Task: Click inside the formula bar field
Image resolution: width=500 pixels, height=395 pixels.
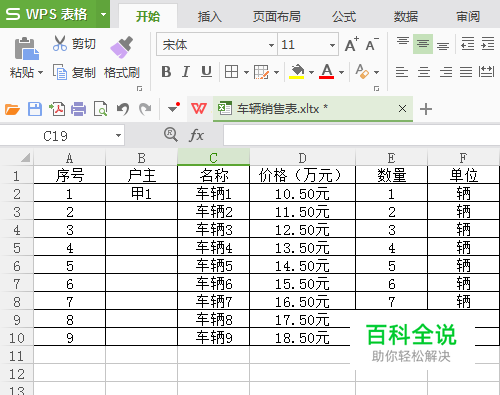Action: pos(362,135)
